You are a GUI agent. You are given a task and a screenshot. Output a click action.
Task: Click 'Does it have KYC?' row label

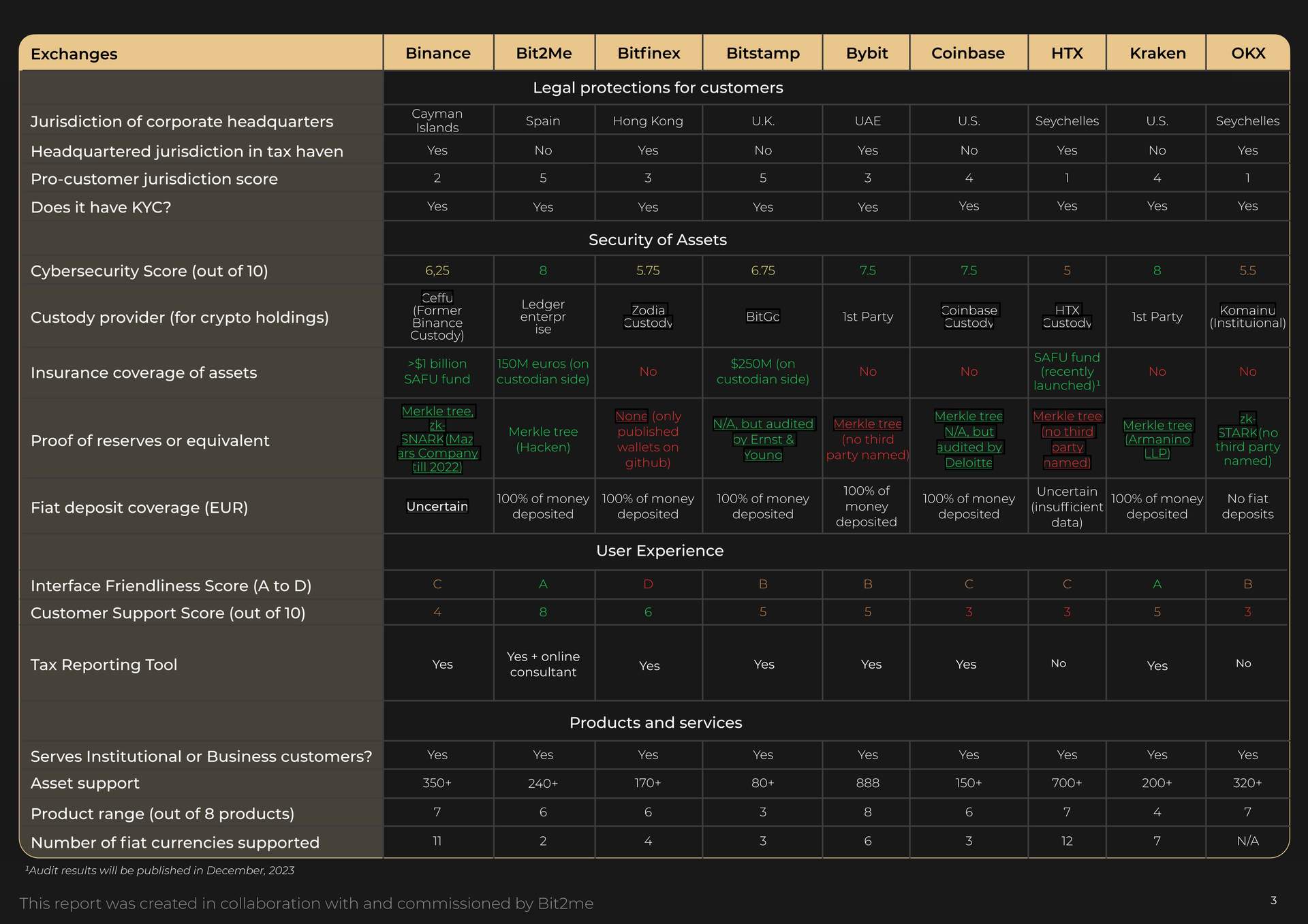101,207
